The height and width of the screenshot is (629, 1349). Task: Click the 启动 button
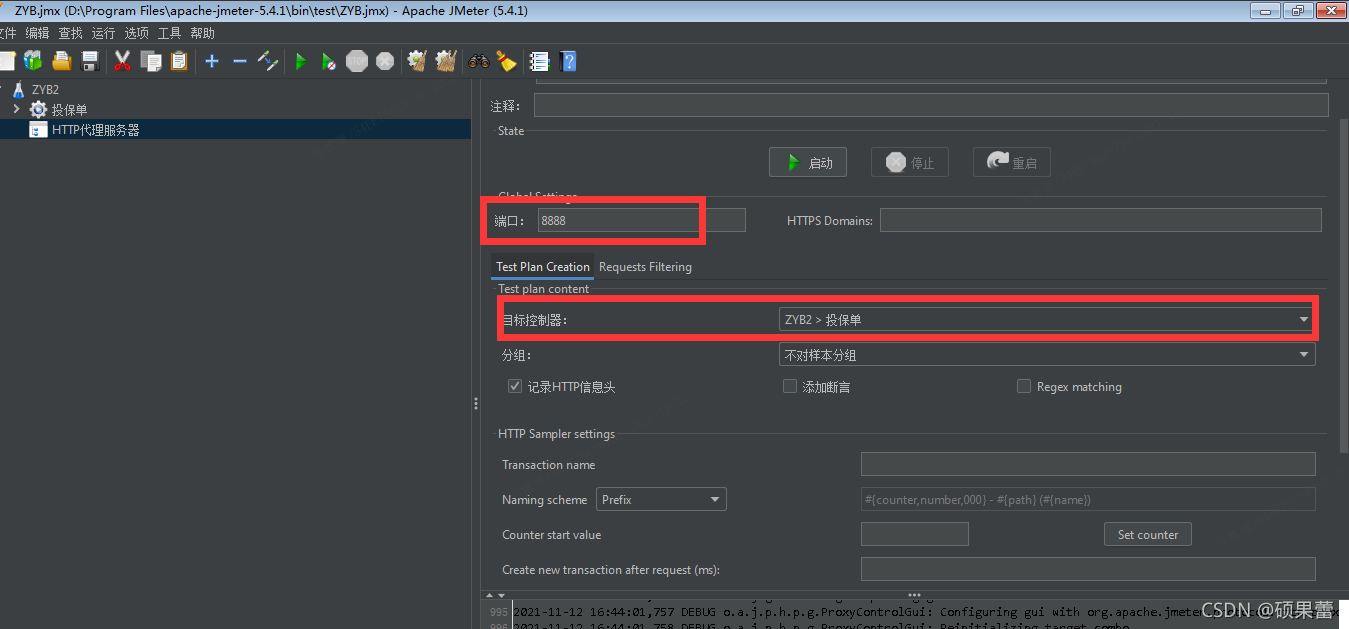[808, 162]
